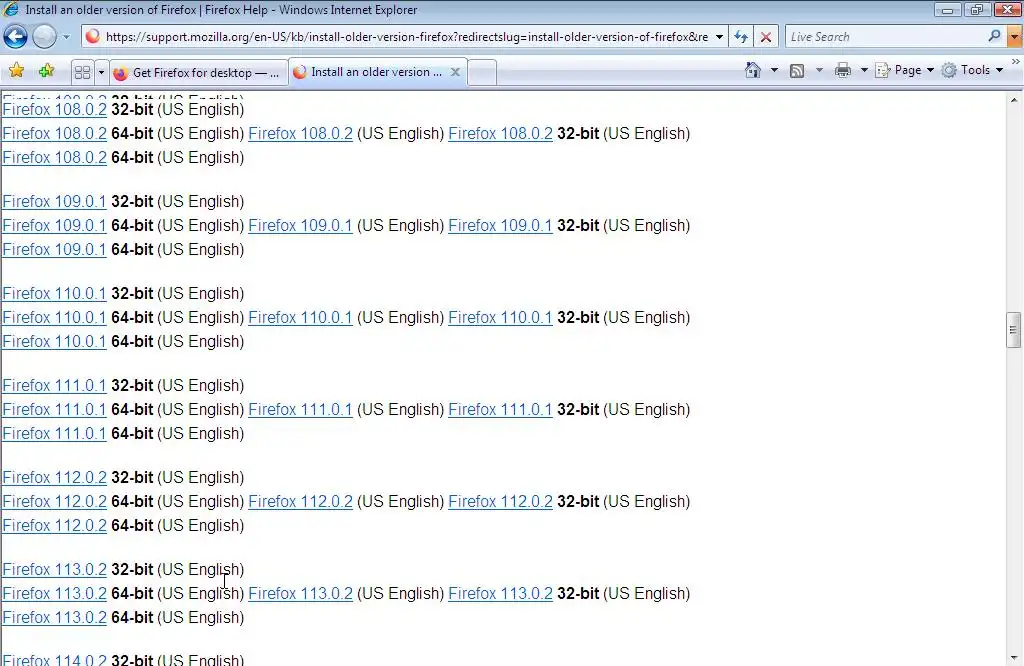Open a new blank tab
This screenshot has height=666, width=1024.
click(482, 72)
